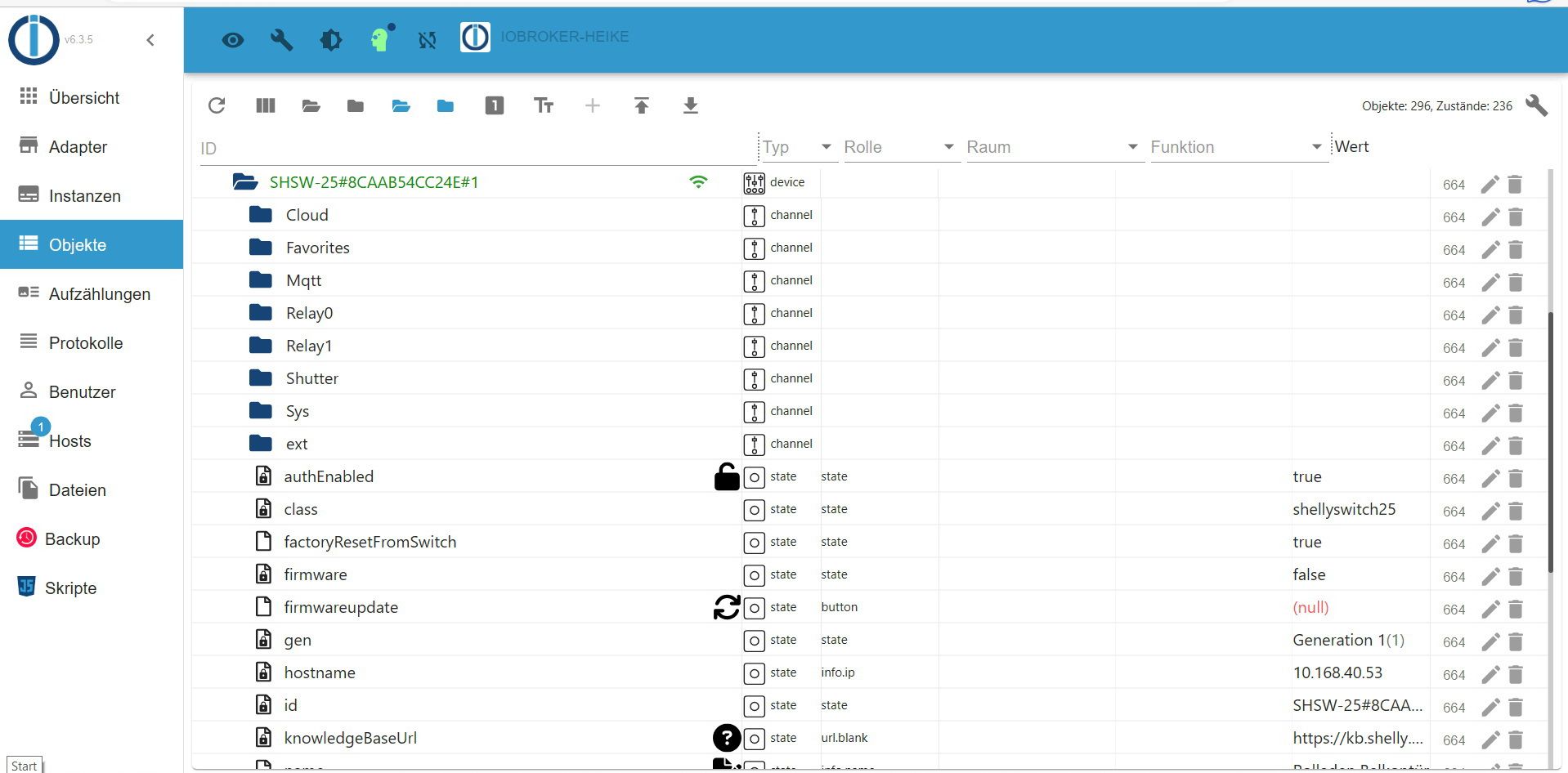The height and width of the screenshot is (773, 1568).
Task: Open Protokolle in the sidebar
Action: click(x=92, y=342)
